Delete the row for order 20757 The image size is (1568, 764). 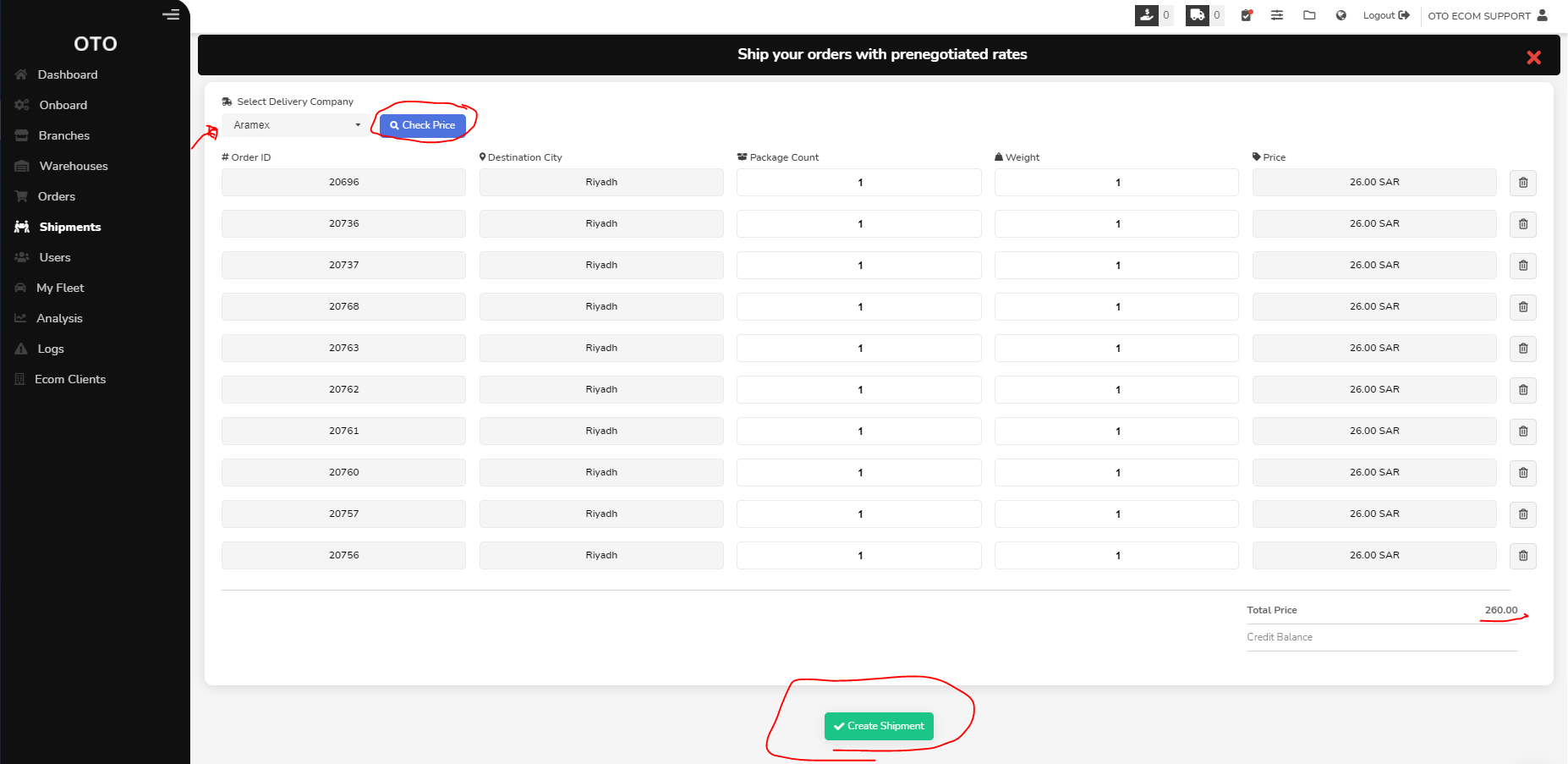[x=1523, y=514]
